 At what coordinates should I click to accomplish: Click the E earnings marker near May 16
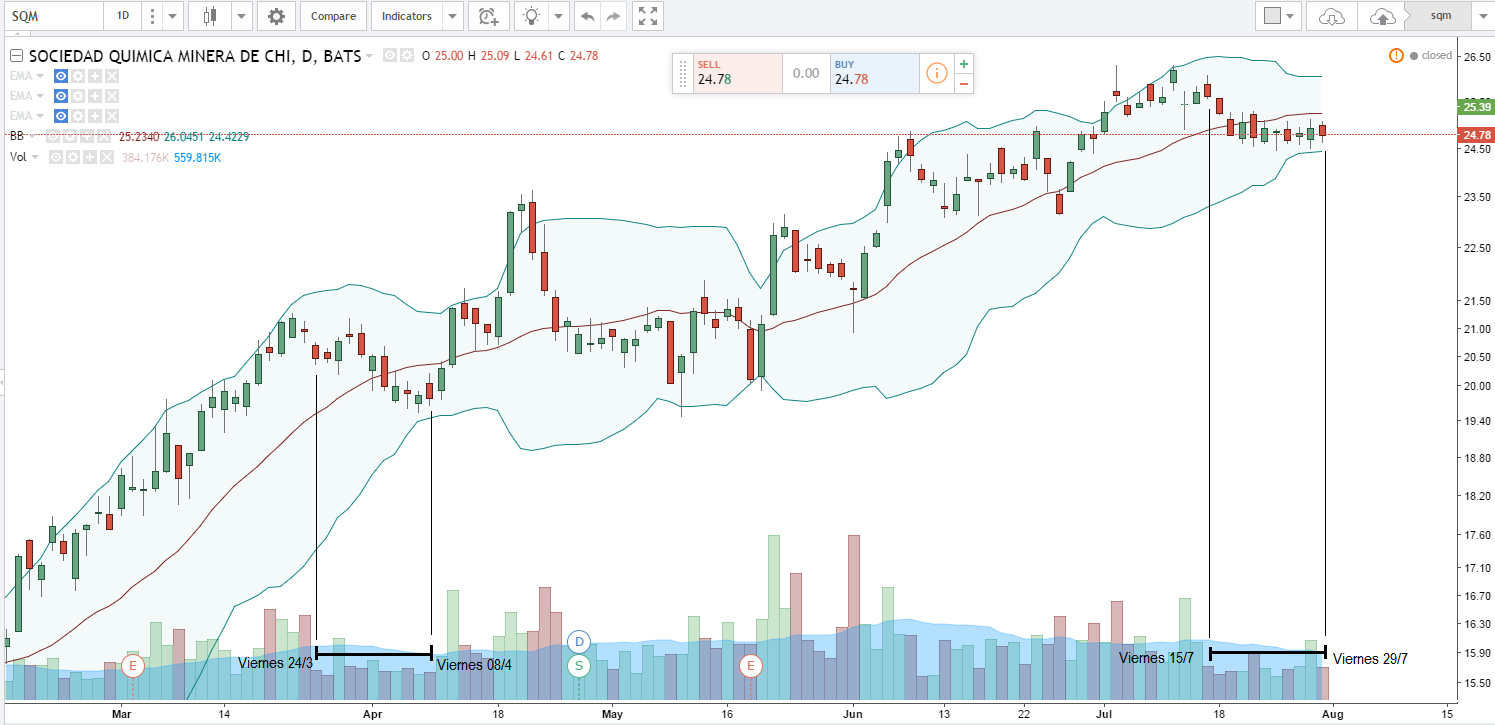750,665
